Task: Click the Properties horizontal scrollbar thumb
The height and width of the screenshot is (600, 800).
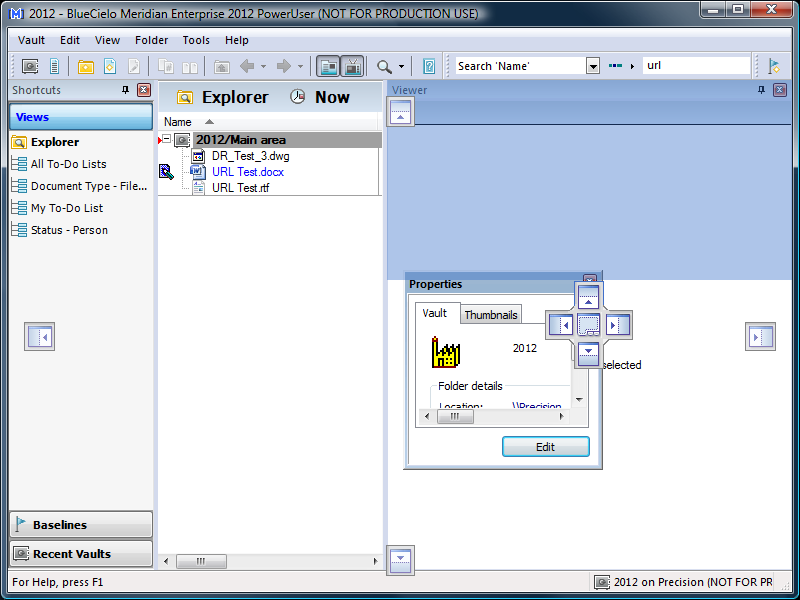Action: tap(455, 416)
